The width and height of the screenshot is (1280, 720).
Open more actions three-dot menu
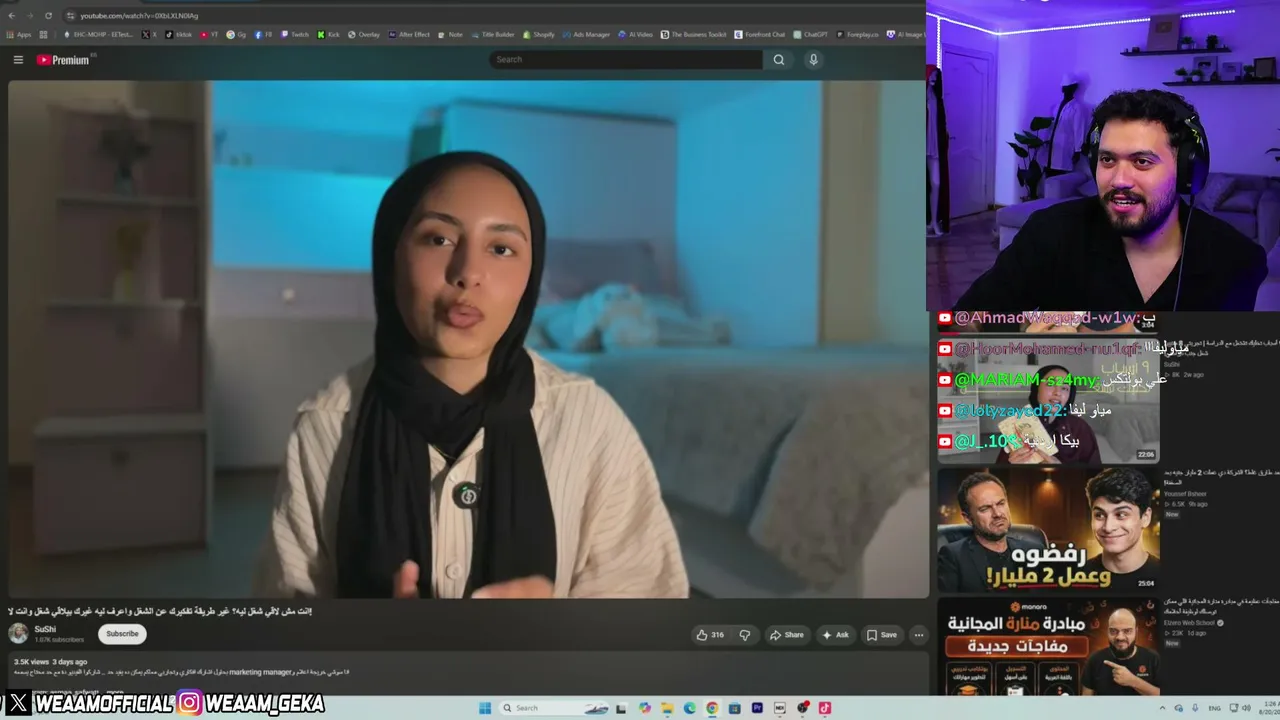click(x=919, y=635)
